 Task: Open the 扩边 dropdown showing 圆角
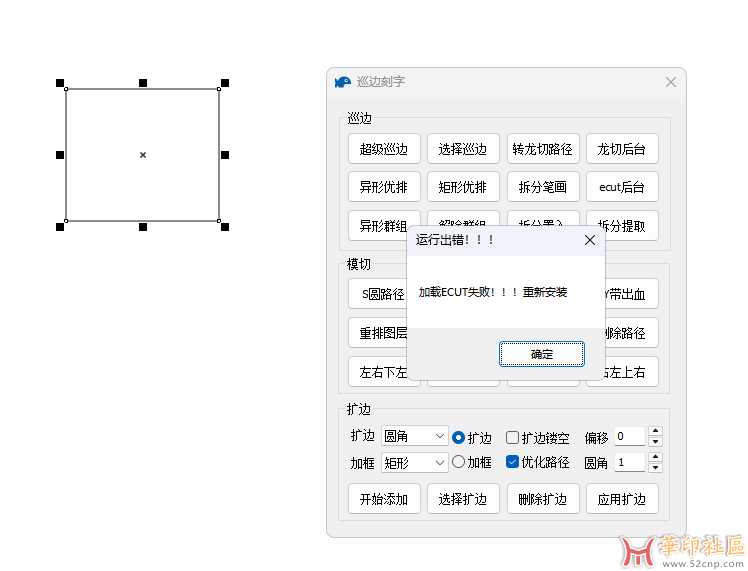(414, 436)
